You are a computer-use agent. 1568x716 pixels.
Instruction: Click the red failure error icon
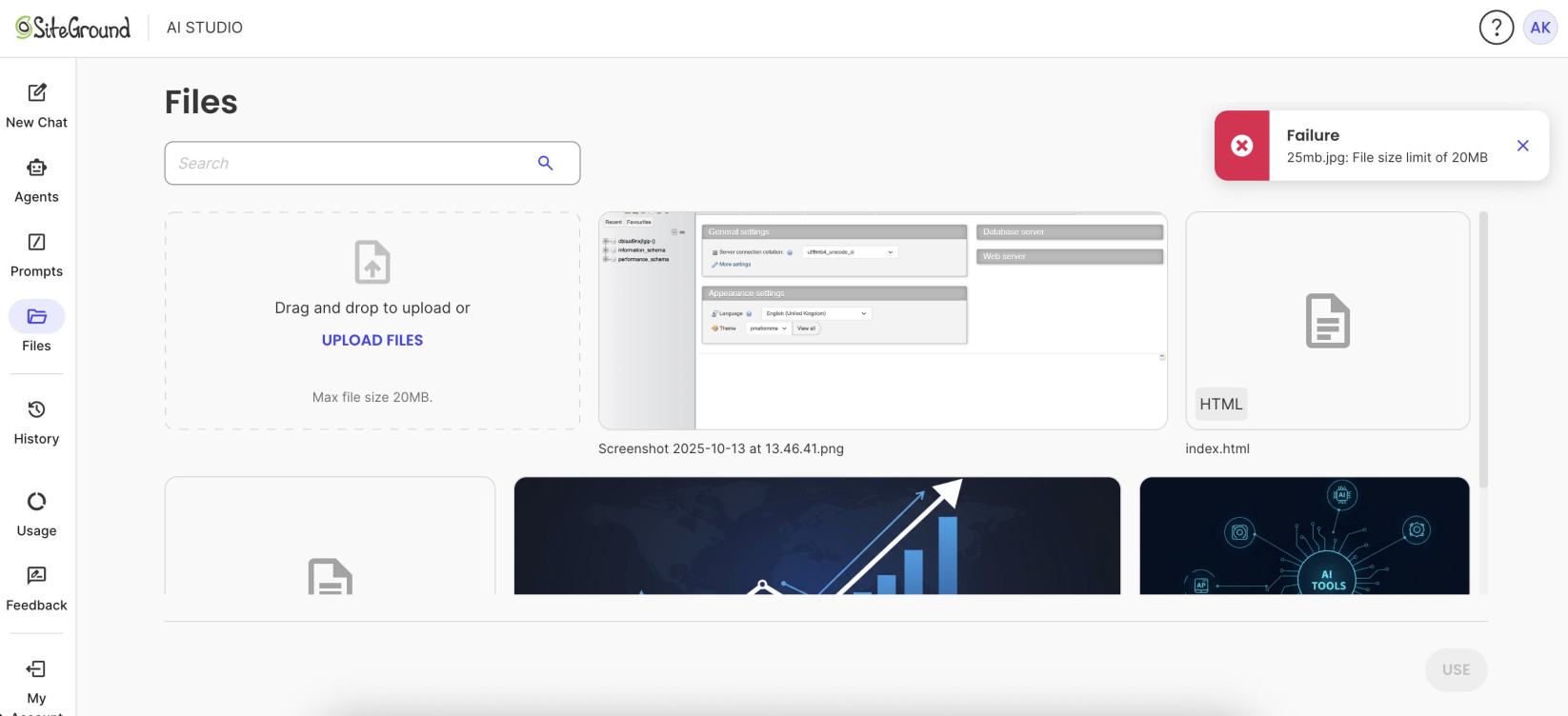point(1241,146)
